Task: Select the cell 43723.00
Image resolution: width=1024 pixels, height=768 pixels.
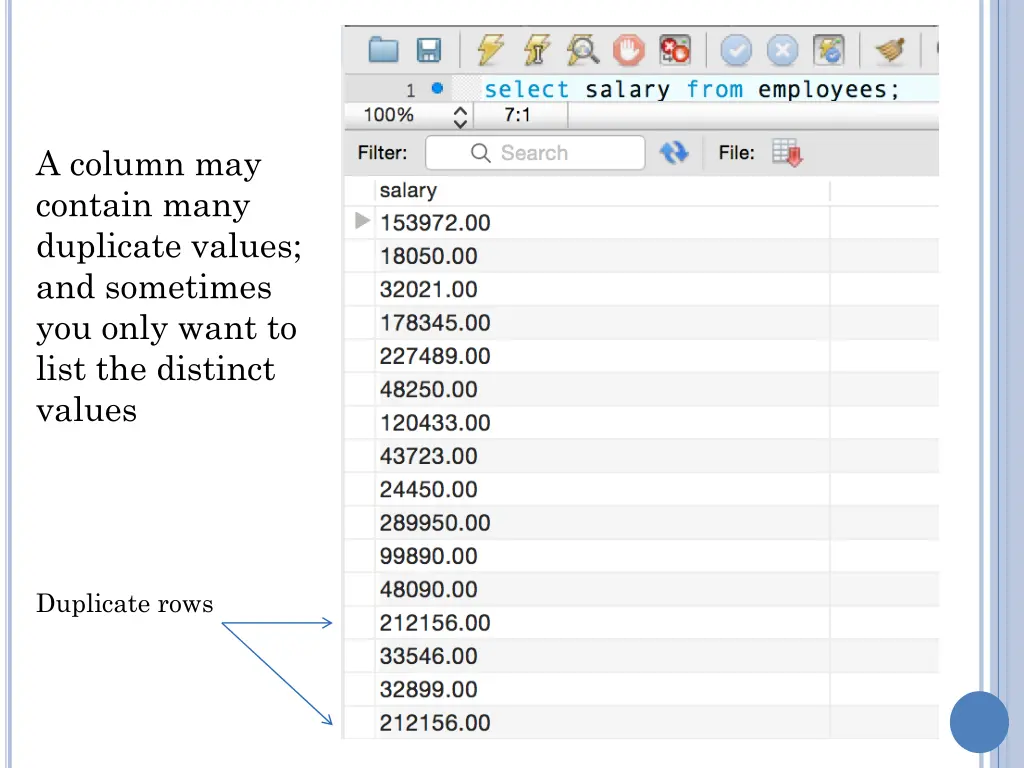Action: tap(603, 456)
